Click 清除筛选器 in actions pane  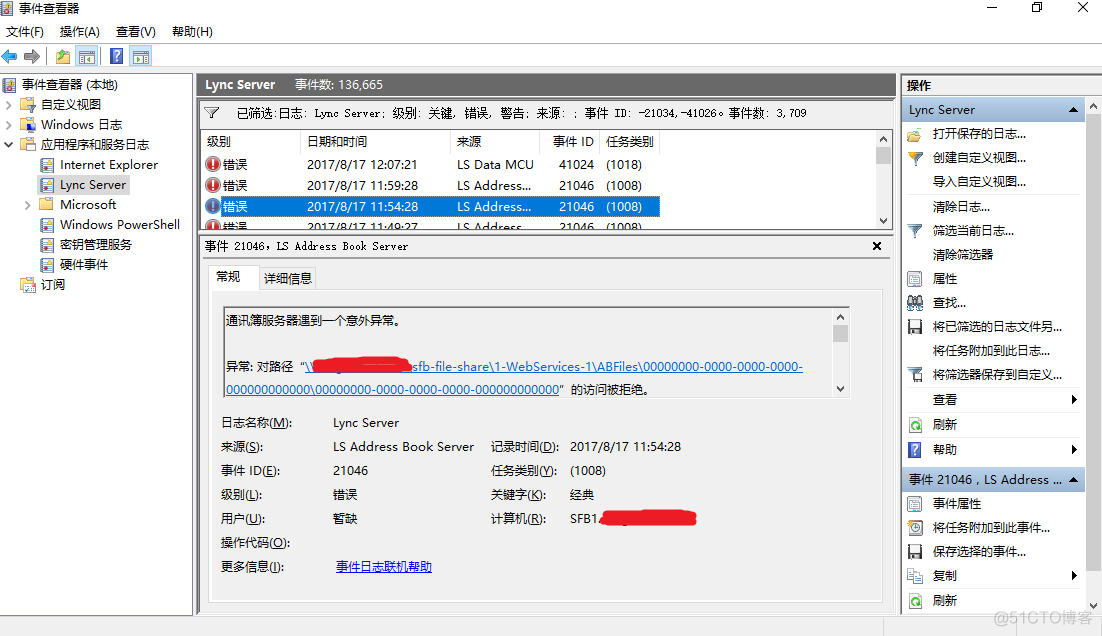[x=963, y=254]
